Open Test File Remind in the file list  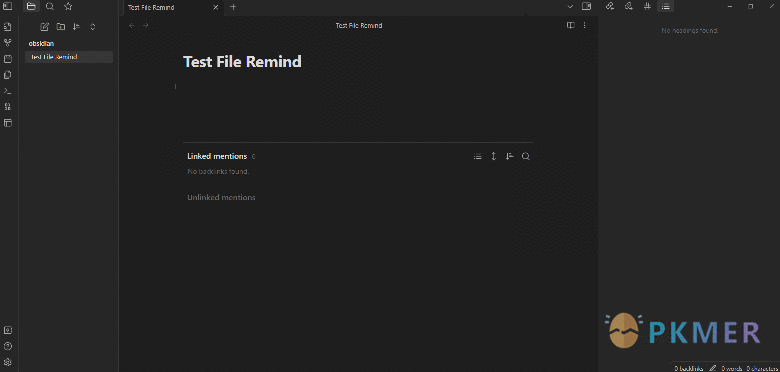click(69, 57)
